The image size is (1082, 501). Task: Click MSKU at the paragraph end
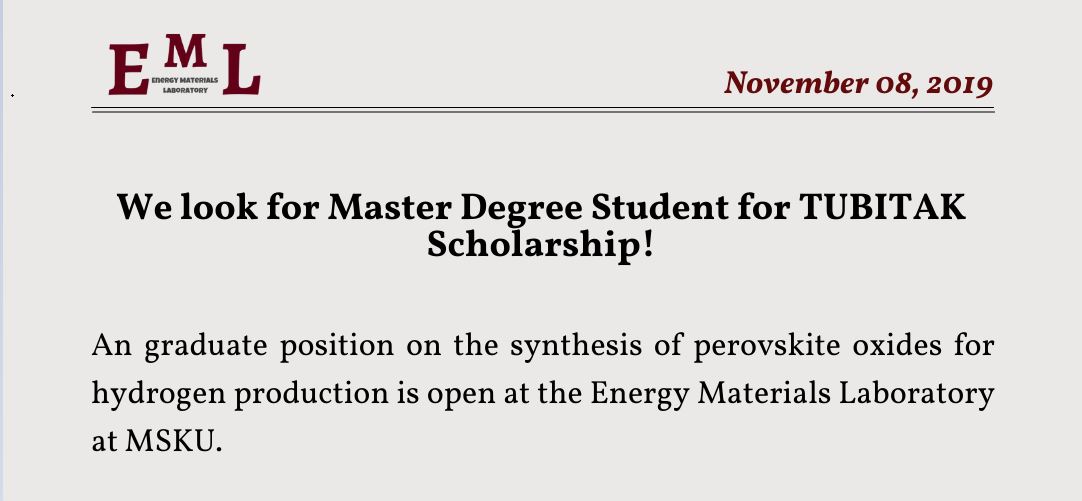[173, 443]
